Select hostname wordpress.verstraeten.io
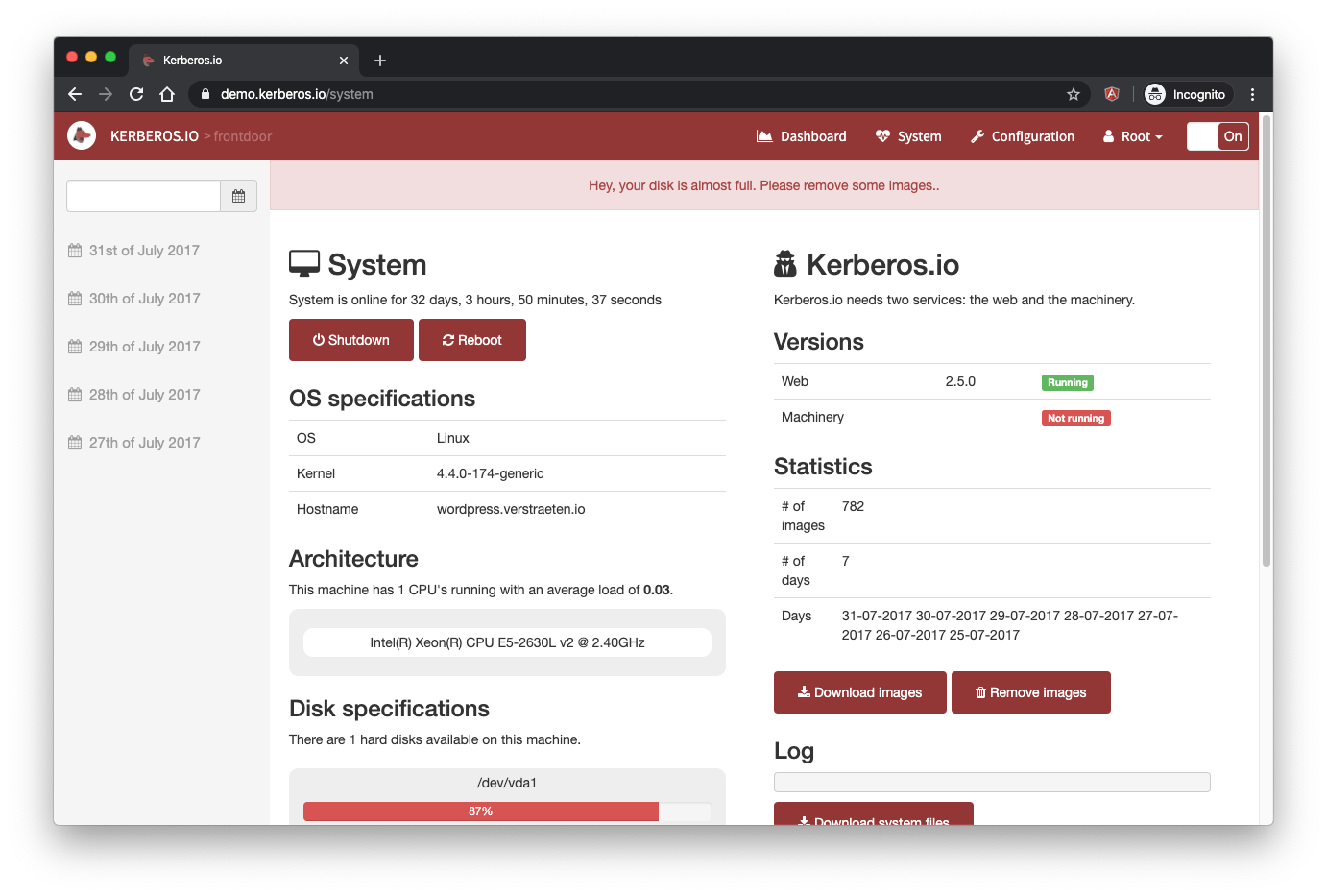 point(511,509)
